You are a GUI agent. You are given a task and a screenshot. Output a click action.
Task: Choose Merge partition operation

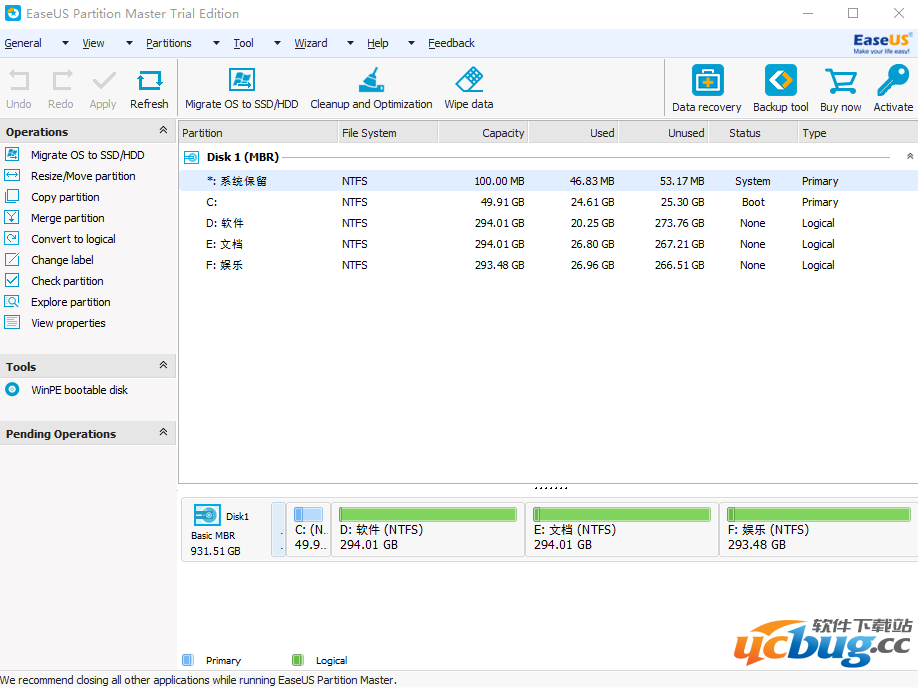[x=67, y=218]
